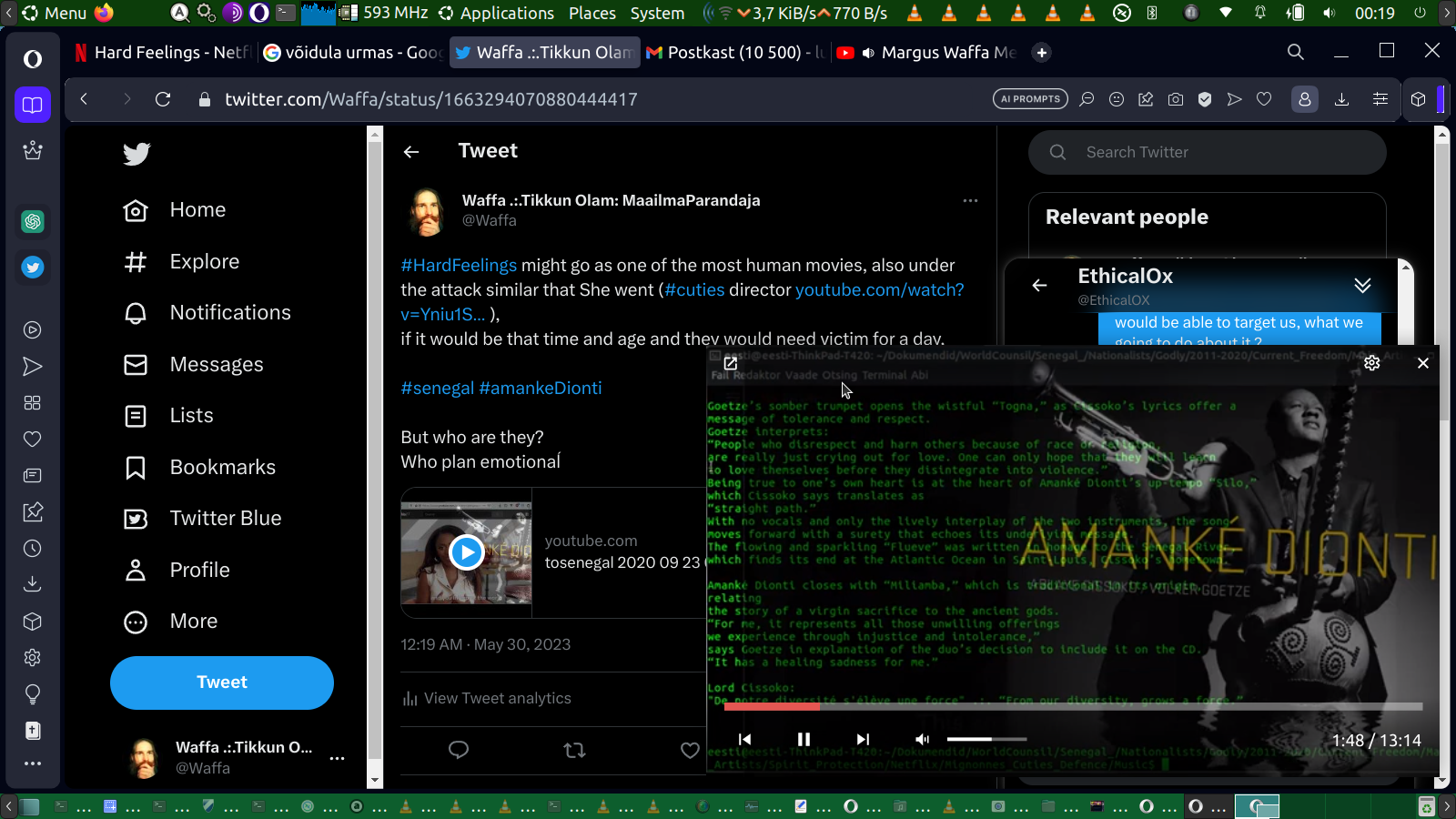The width and height of the screenshot is (1456, 819).
Task: Click the Search Twitter input field
Action: point(1208,152)
